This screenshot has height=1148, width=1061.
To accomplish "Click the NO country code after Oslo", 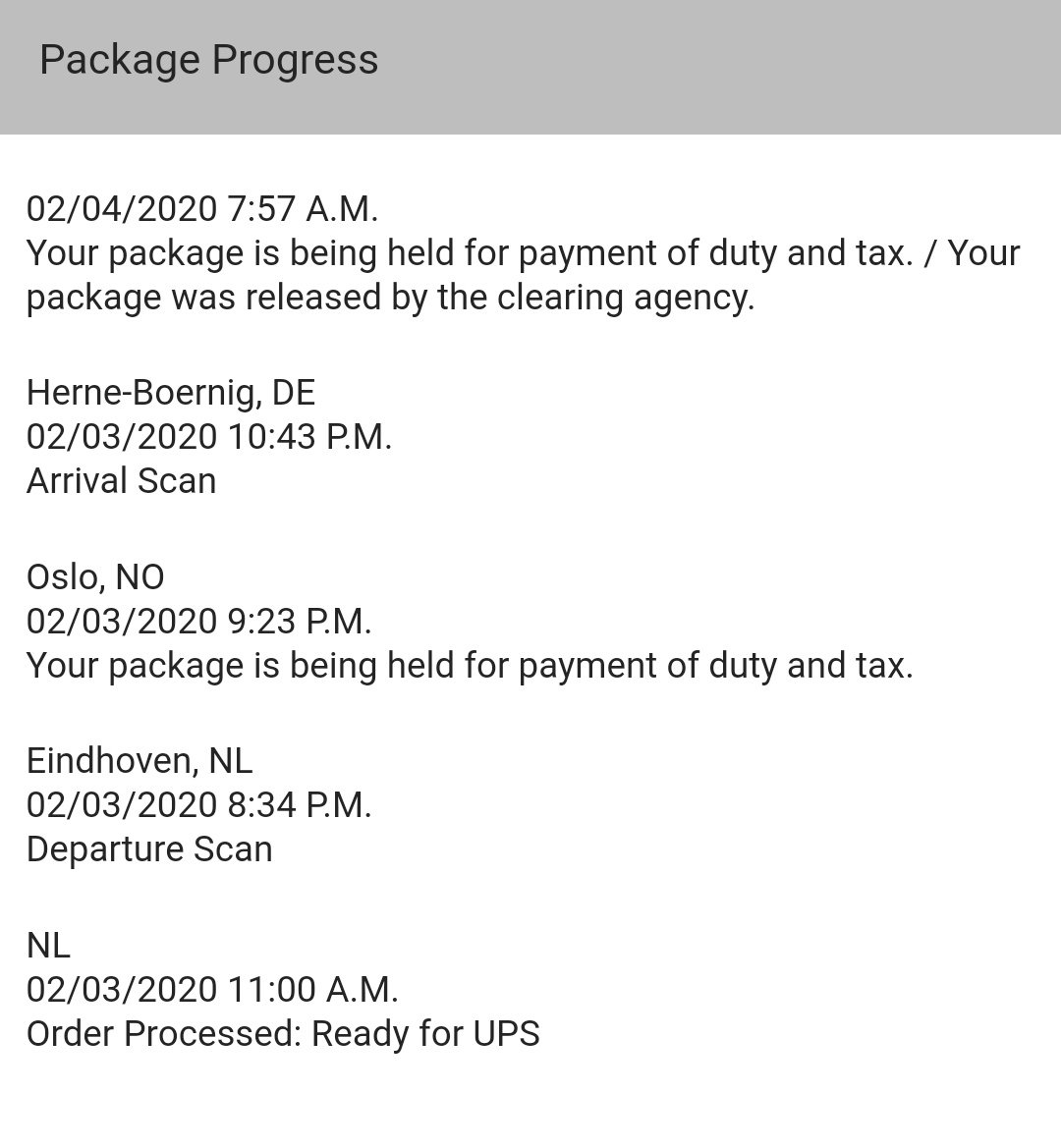I will click(140, 576).
